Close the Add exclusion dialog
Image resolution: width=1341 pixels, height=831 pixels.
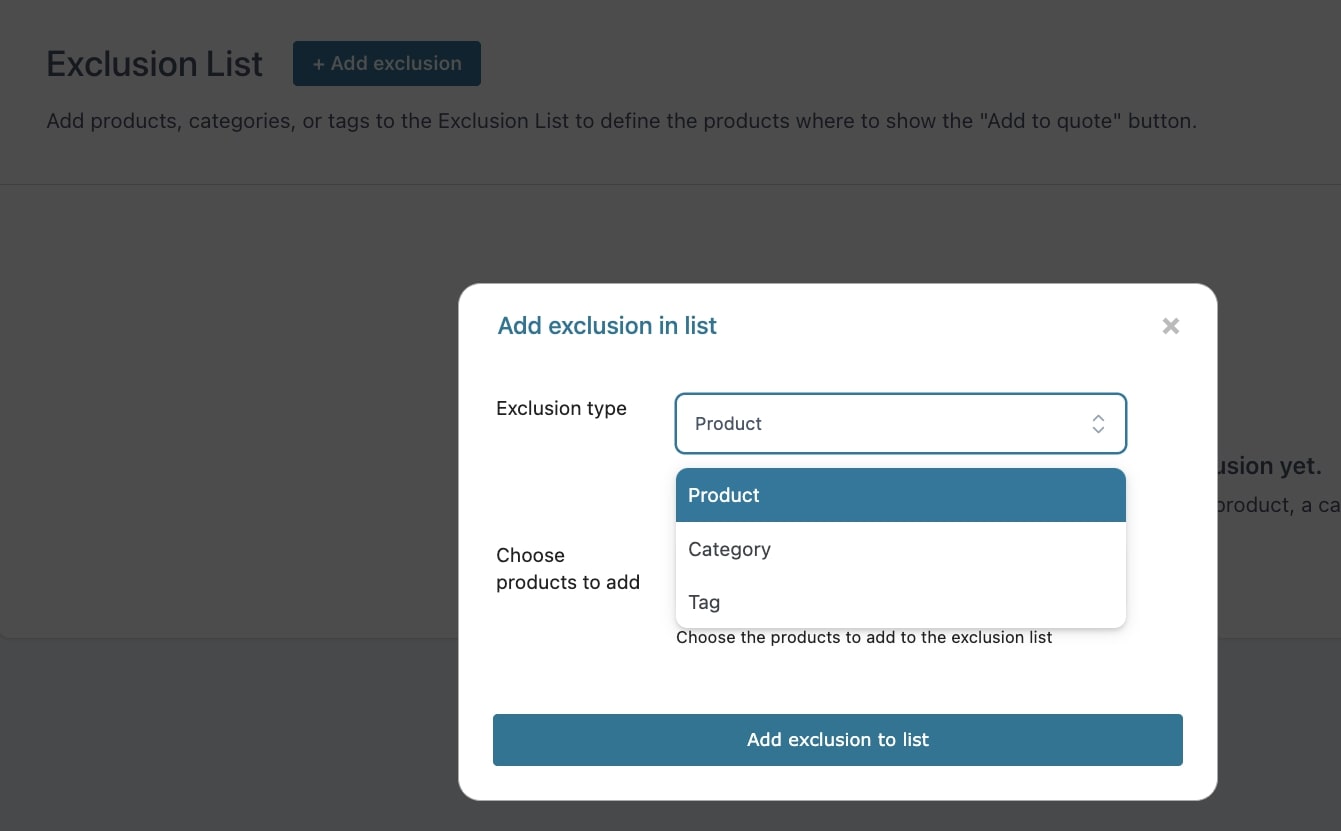1170,326
